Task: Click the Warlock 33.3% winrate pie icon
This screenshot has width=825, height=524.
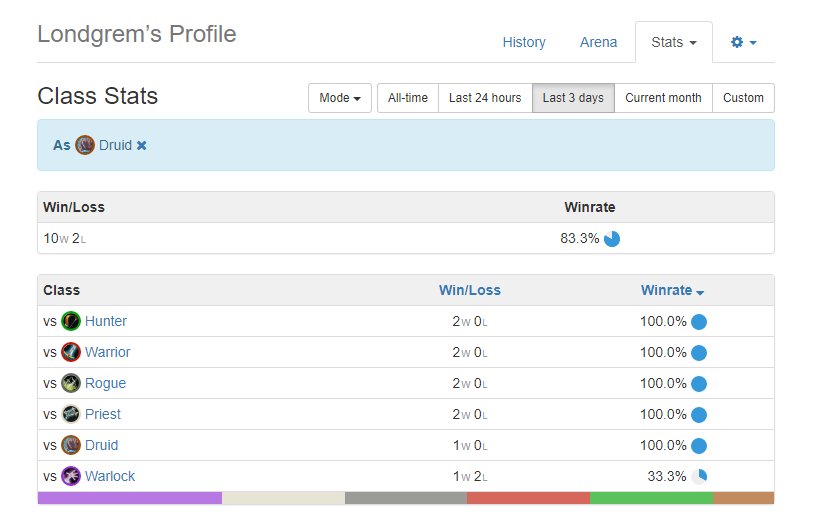Action: [x=699, y=477]
